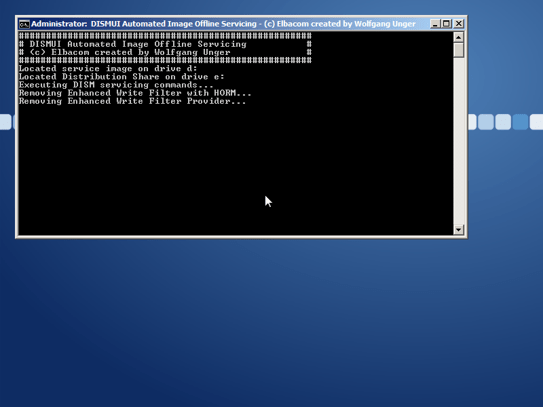Click the darker blue progress square right of window
The image size is (543, 407).
point(520,122)
